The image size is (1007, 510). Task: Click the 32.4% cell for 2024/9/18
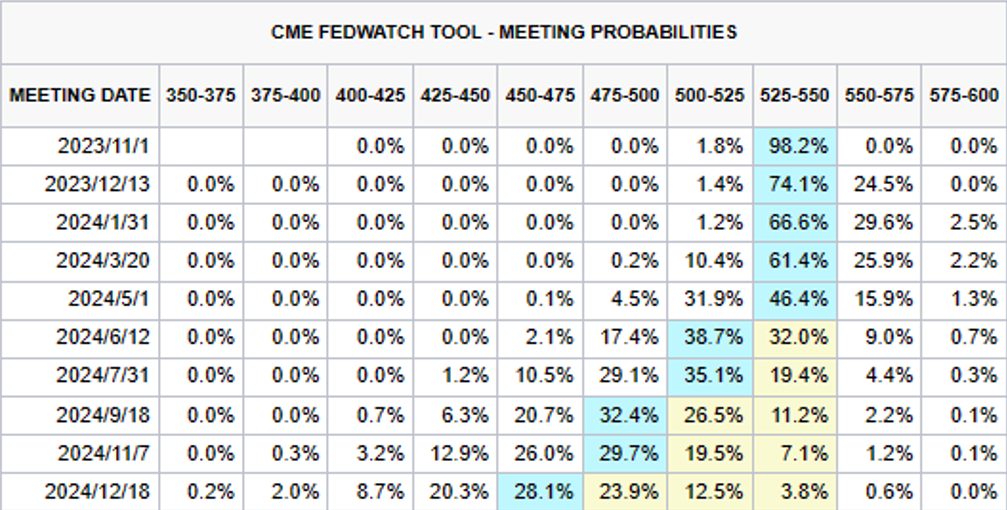(625, 413)
